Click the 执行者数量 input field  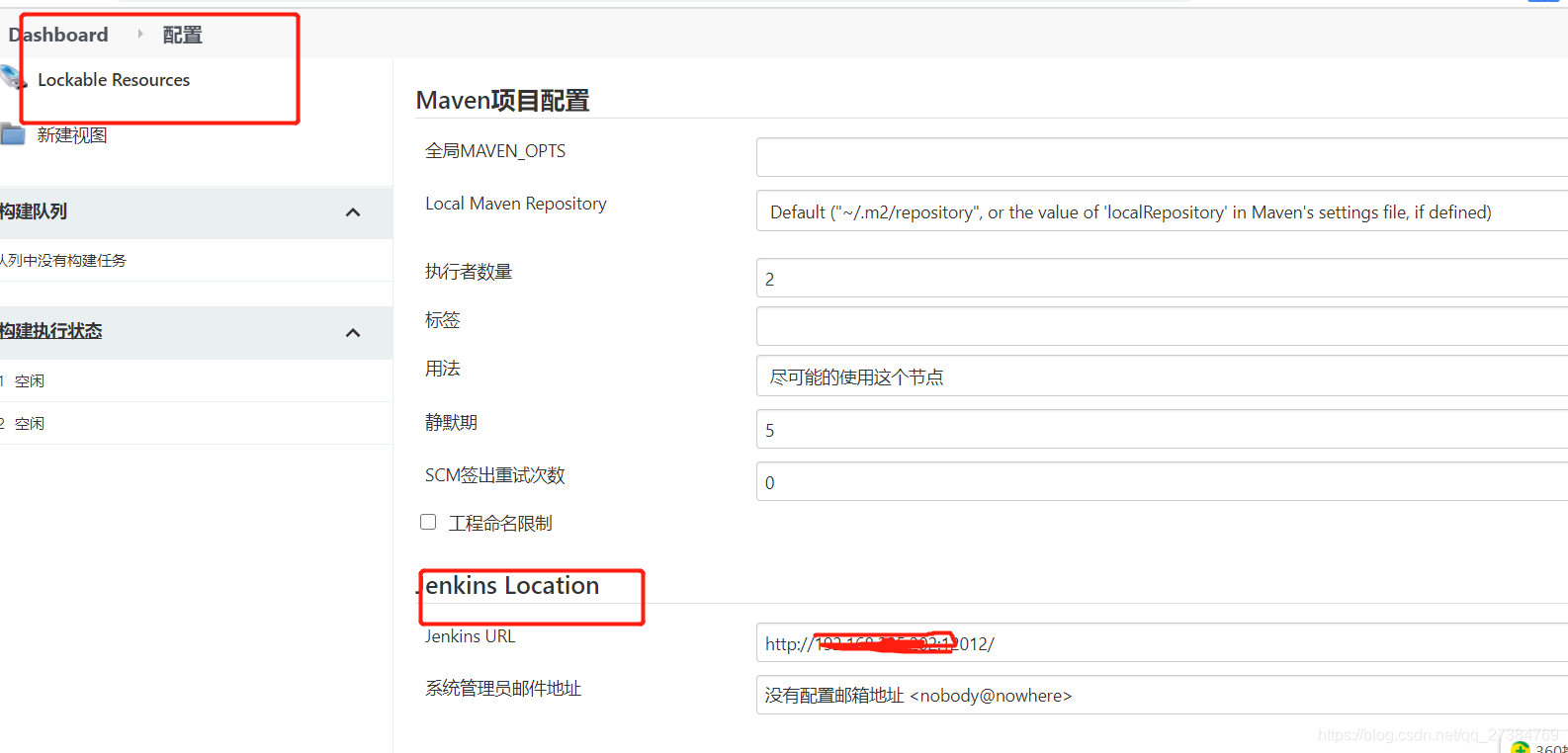point(1162,279)
